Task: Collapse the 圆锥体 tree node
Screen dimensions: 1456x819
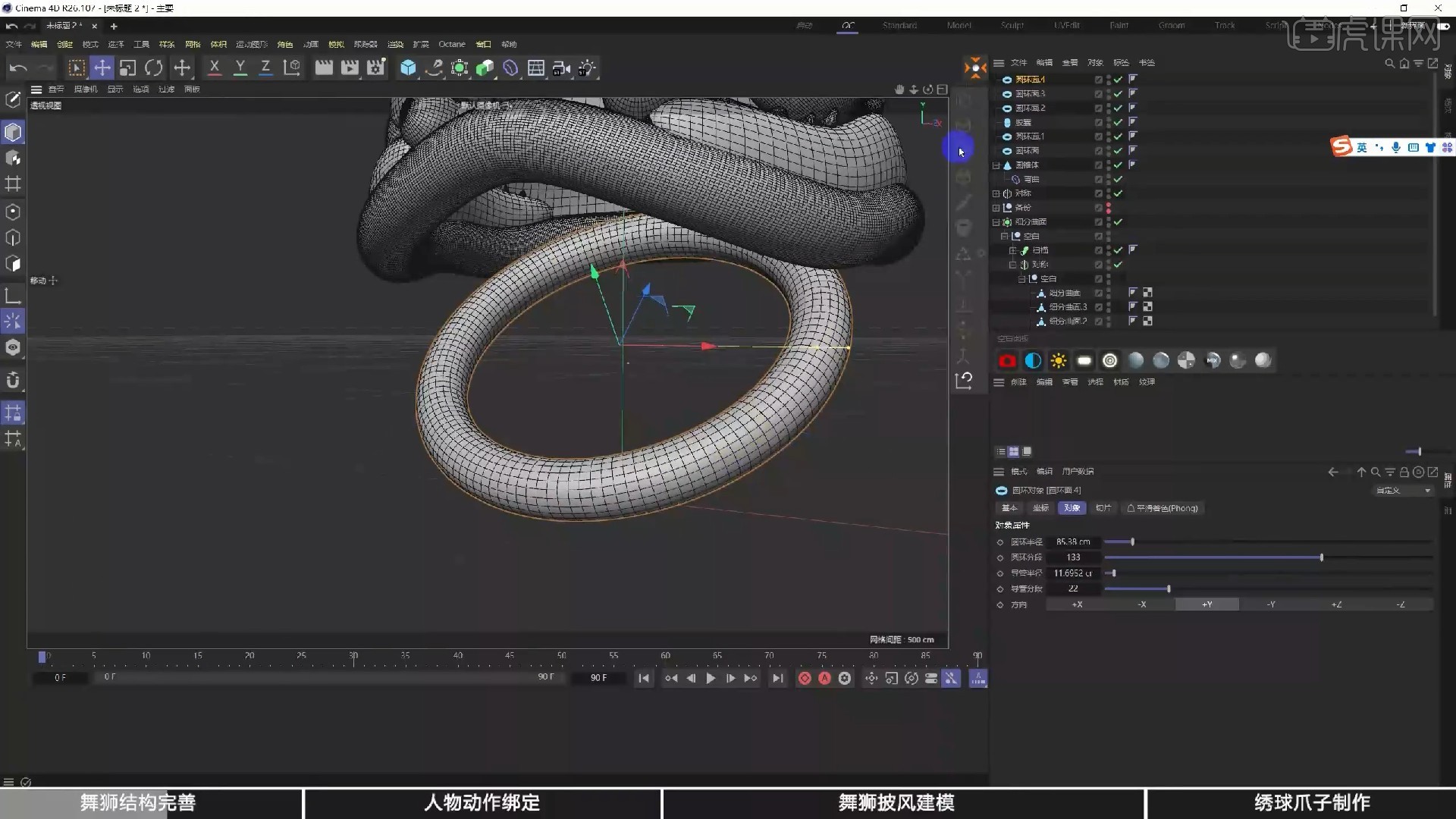Action: pyautogui.click(x=996, y=165)
